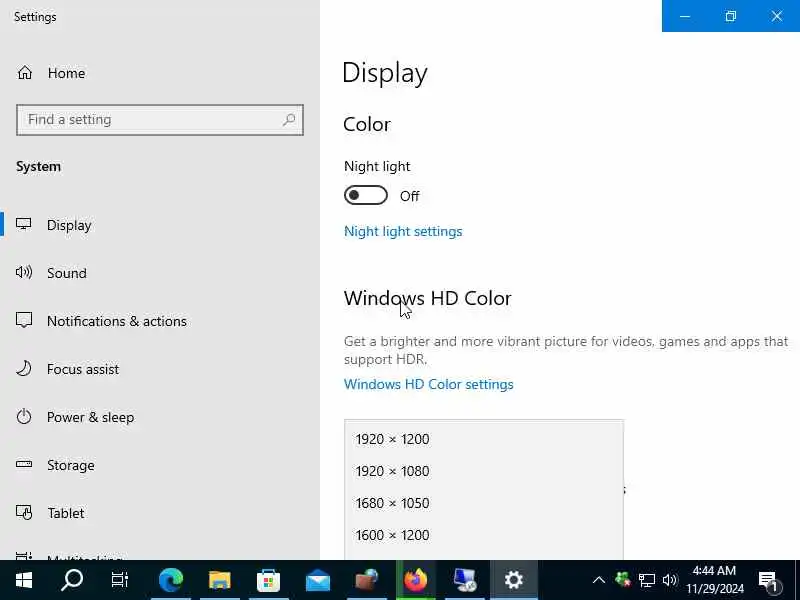Choose 1920 × 1080 resolution
Image resolution: width=800 pixels, height=600 pixels.
tap(484, 471)
